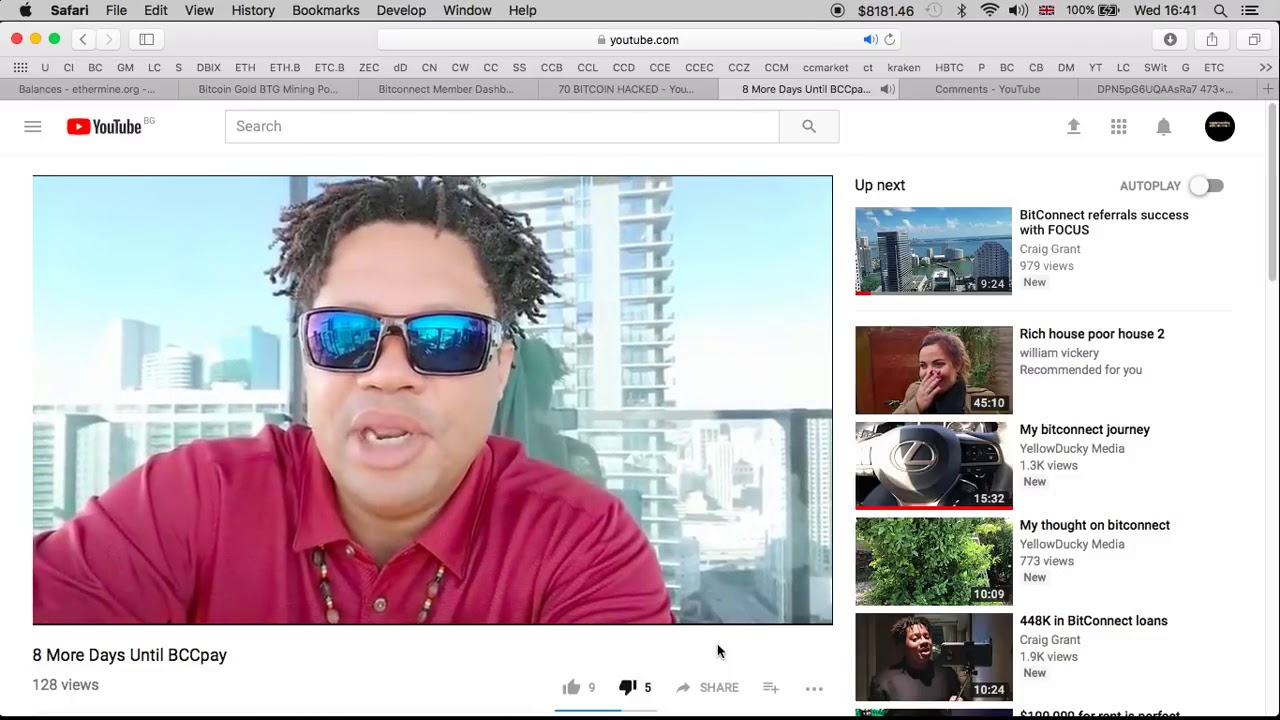Toggle the Autoplay switch
Viewport: 1280px width, 720px height.
(x=1206, y=186)
